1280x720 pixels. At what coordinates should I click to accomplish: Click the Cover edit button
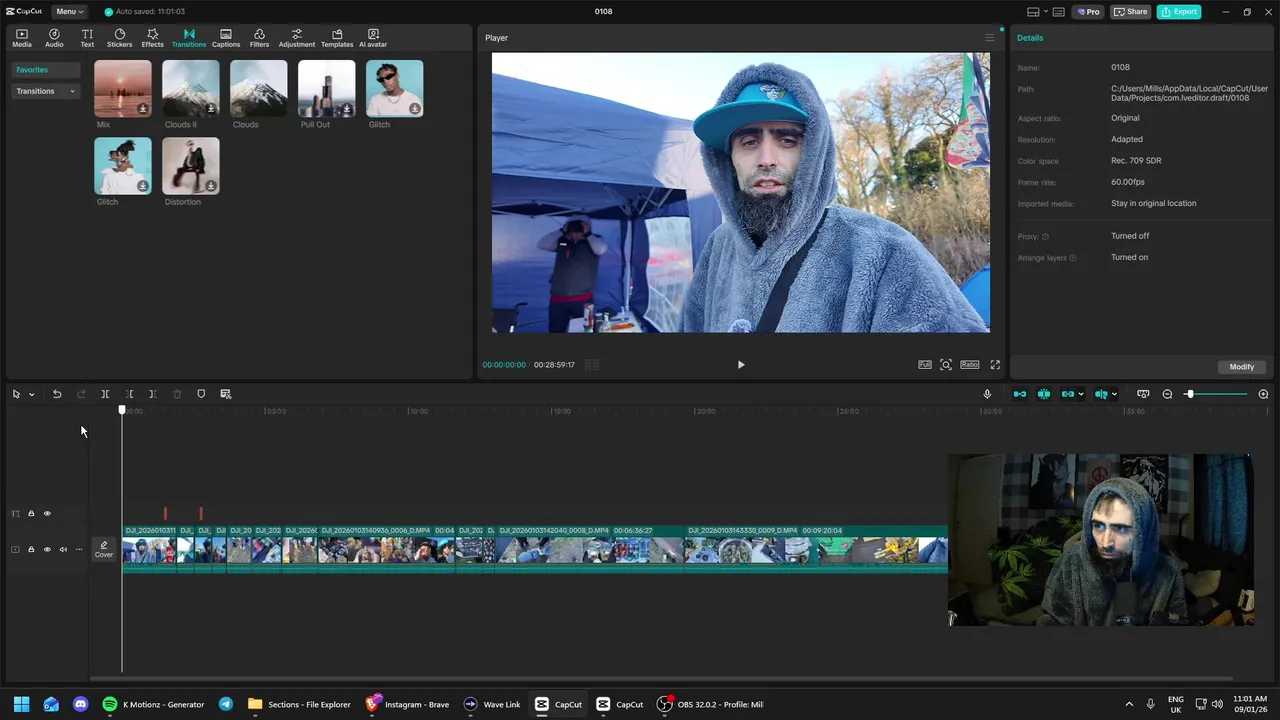(x=104, y=549)
